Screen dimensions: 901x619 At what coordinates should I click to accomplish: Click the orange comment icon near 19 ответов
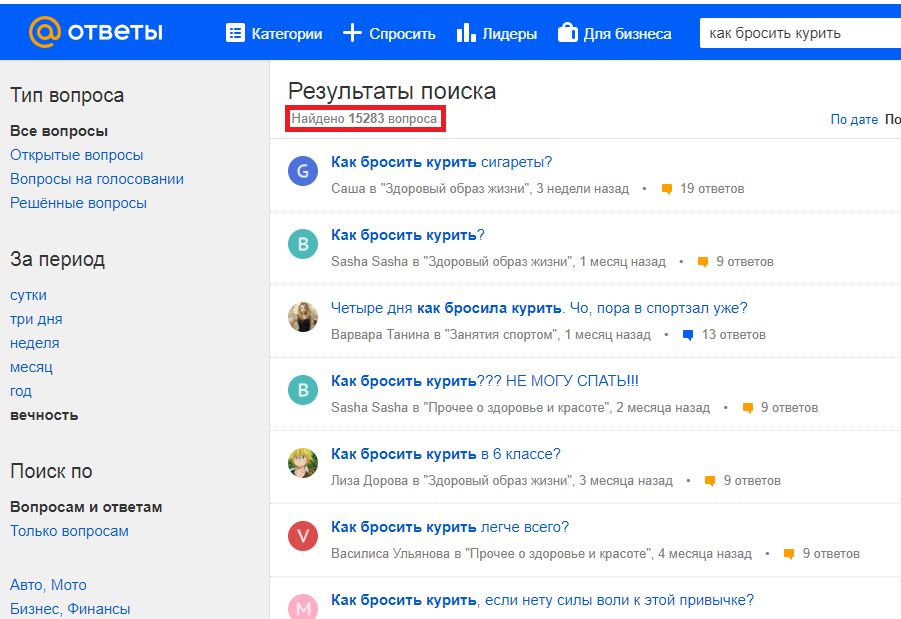[x=667, y=189]
